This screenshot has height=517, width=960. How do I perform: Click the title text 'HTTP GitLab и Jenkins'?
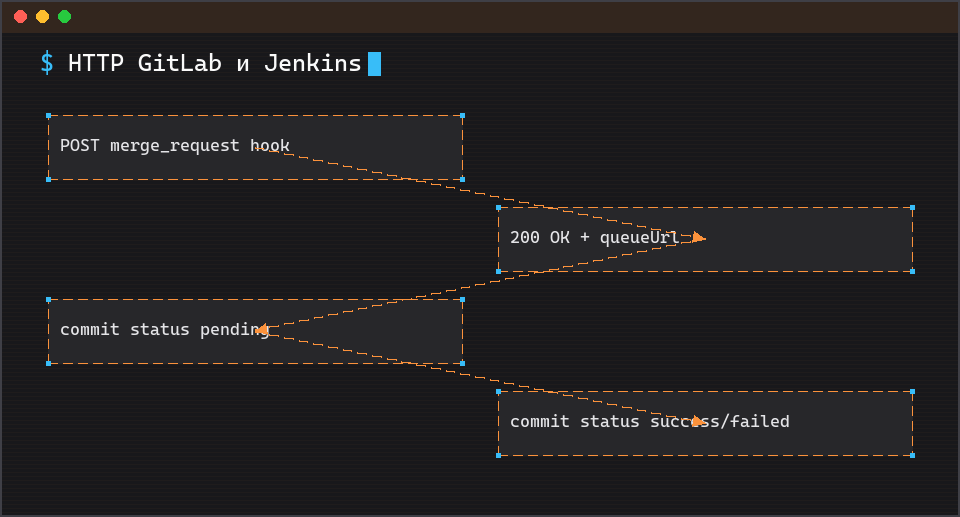tap(214, 63)
